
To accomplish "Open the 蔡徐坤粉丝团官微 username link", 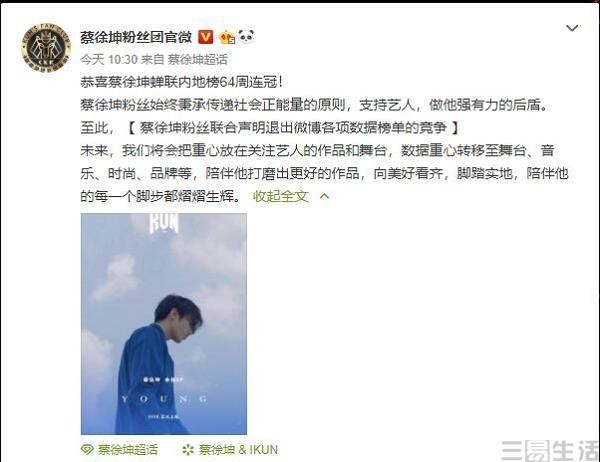I will (136, 37).
